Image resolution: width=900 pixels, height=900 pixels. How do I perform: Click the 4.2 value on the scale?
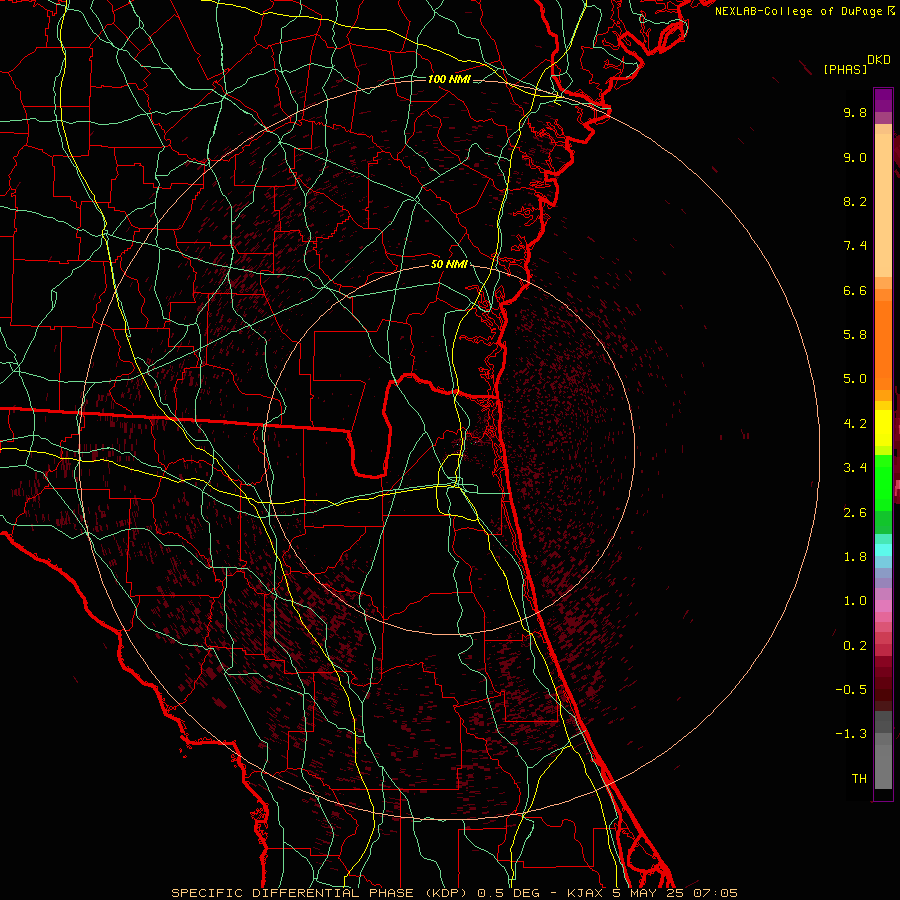[855, 424]
